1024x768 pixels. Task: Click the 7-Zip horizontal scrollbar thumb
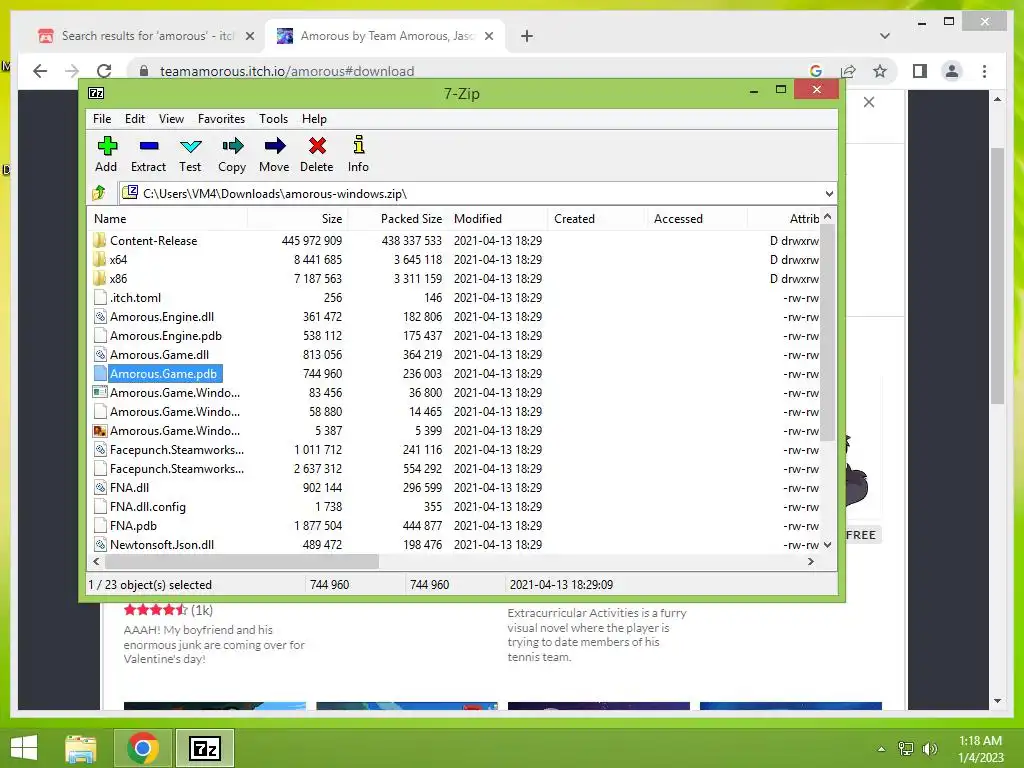point(242,562)
